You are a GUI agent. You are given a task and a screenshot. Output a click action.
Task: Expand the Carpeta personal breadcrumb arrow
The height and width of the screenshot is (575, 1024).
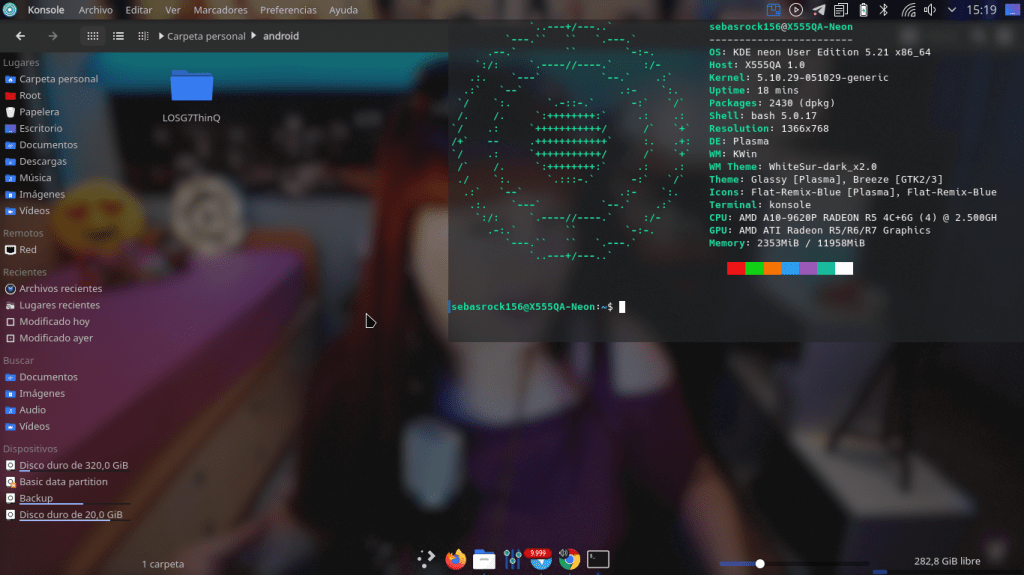161,36
